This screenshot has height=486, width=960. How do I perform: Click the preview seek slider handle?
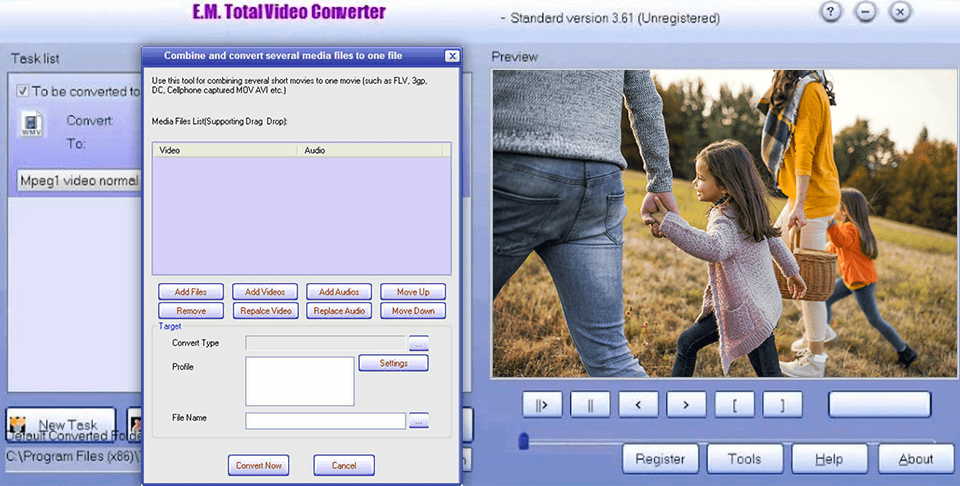[523, 441]
